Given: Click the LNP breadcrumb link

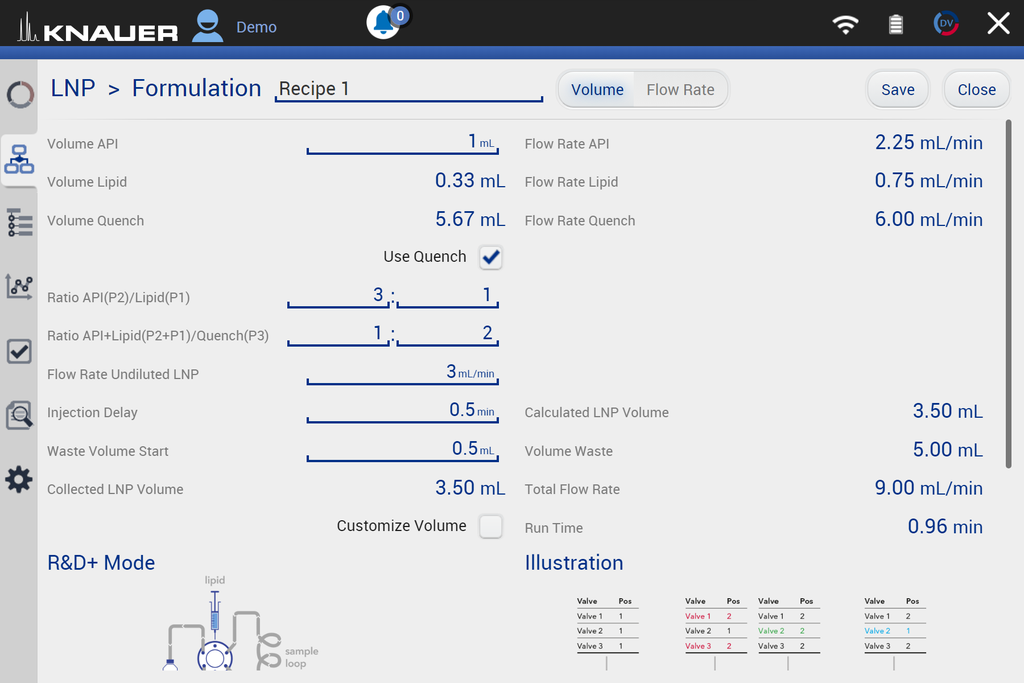Looking at the screenshot, I should [x=73, y=89].
